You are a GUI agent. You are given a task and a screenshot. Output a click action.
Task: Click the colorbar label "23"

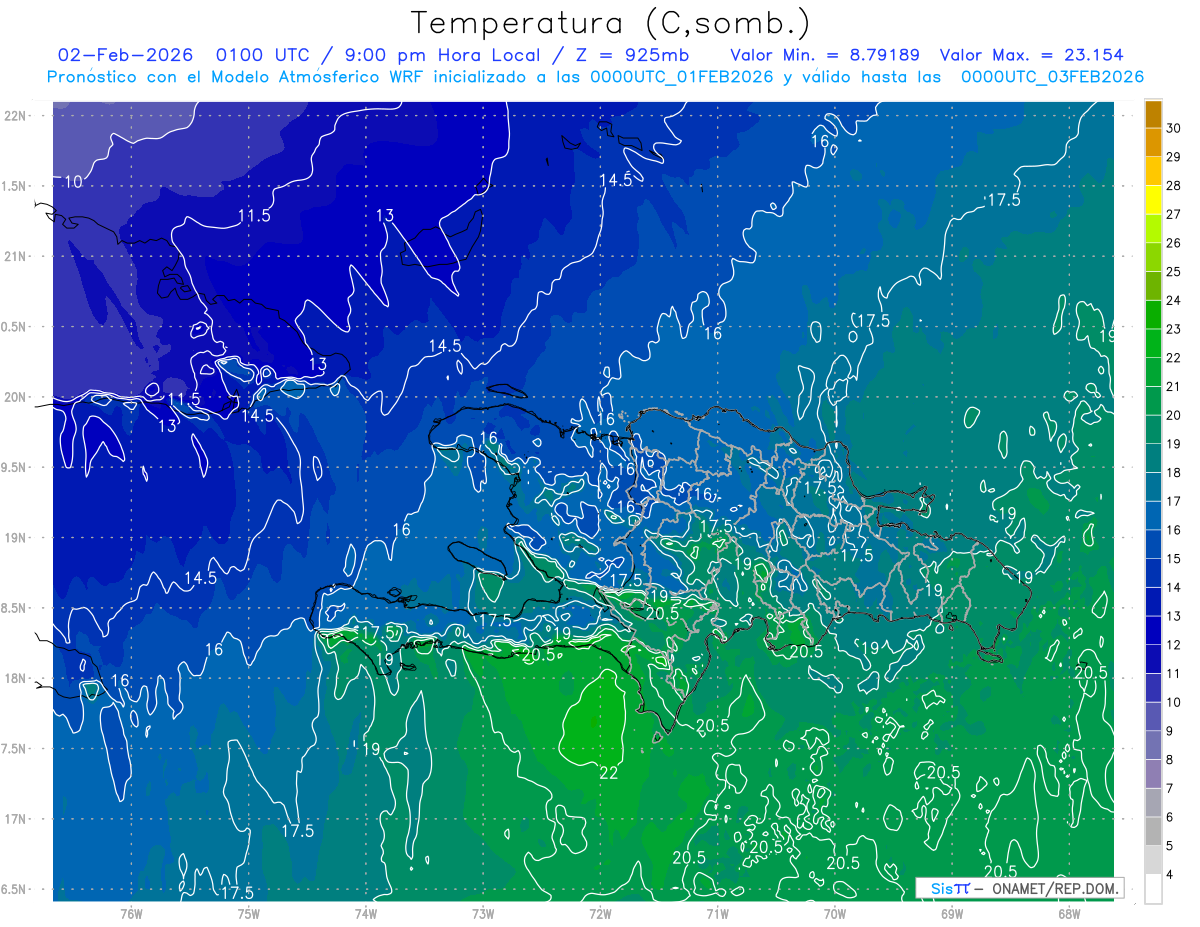1174,329
